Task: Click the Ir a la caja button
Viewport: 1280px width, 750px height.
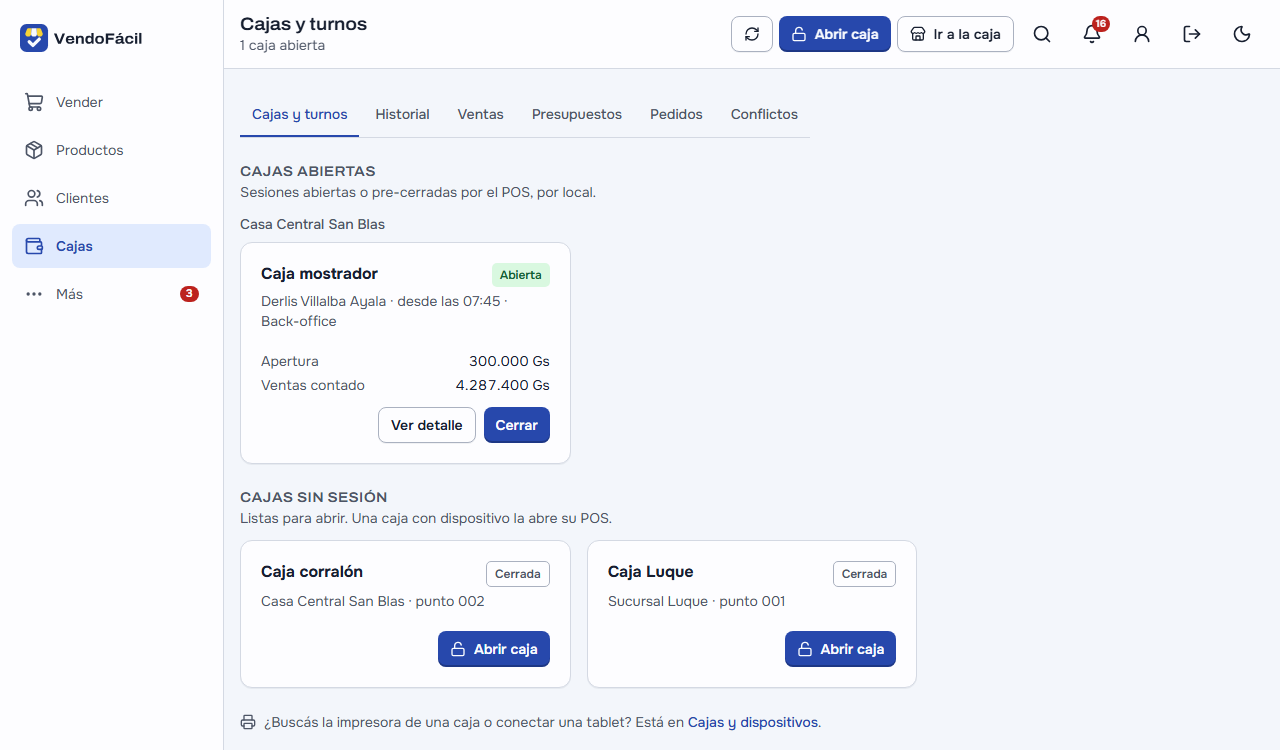Action: [955, 34]
